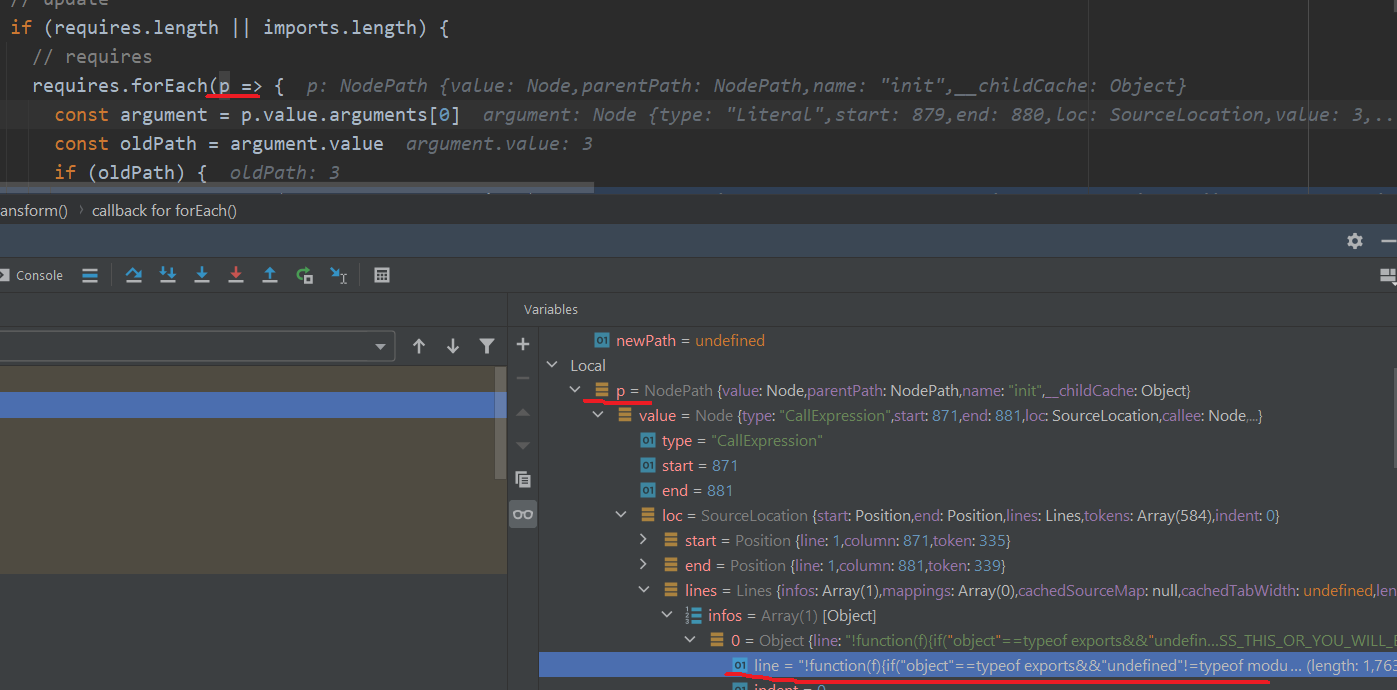The height and width of the screenshot is (690, 1397).
Task: Collapse the Local variables node
Action: (x=553, y=365)
